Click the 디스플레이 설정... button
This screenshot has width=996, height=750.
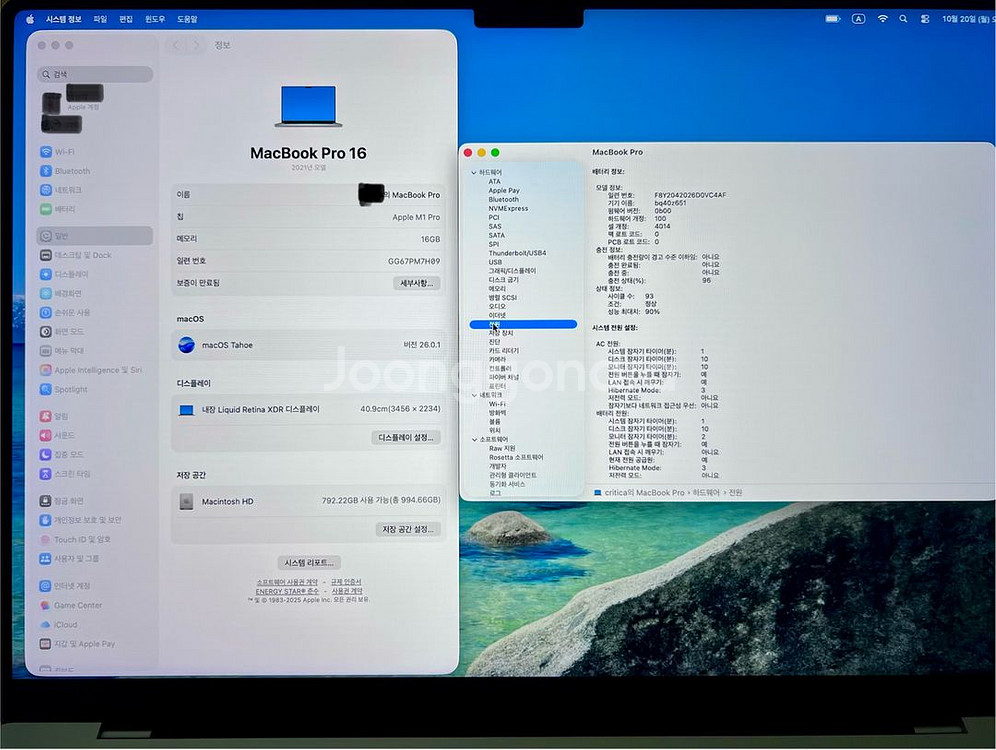[x=406, y=437]
